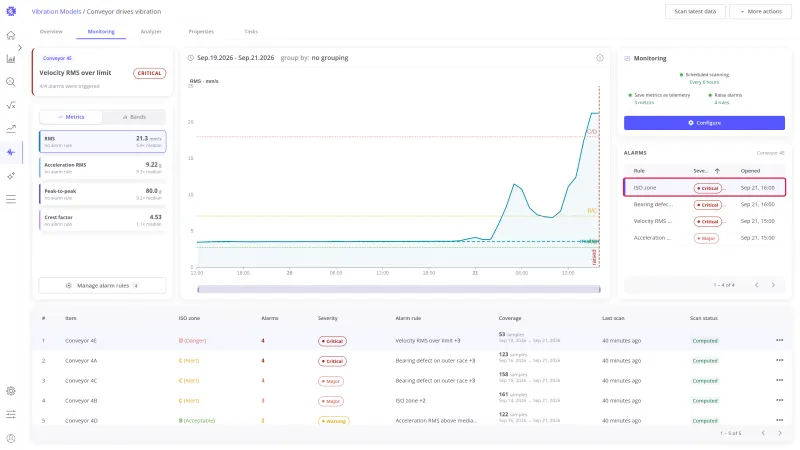The height and width of the screenshot is (450, 800).
Task: Open three-dot menu for Conveyor 4E row
Action: pyautogui.click(x=780, y=340)
